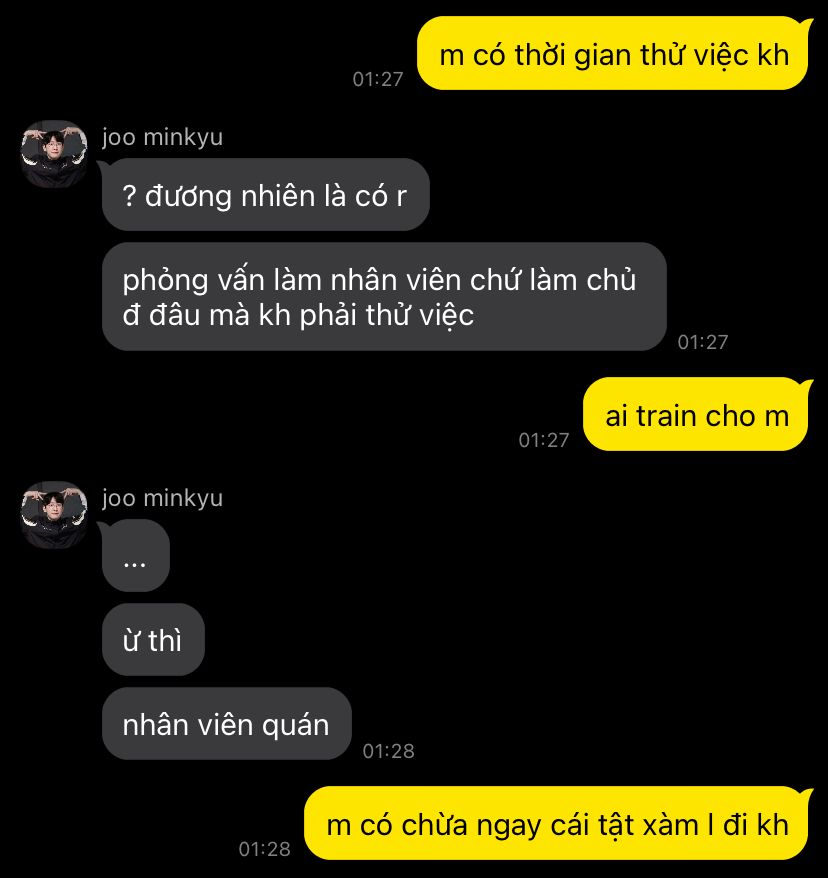Viewport: 828px width, 878px height.
Task: Select the 'ừ thì' message bubble
Action: pos(153,639)
